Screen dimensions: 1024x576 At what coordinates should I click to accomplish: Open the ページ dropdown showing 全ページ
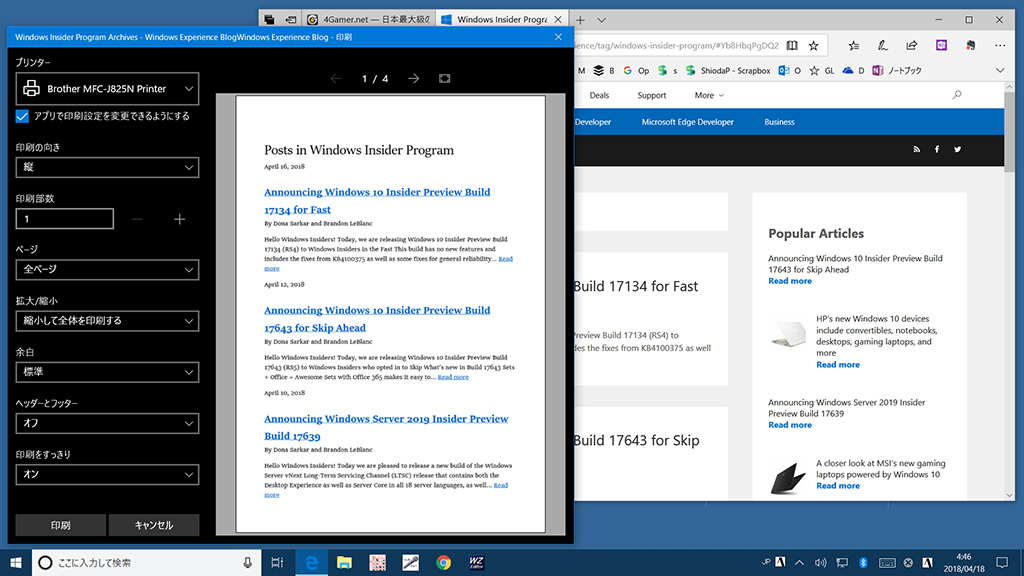(x=107, y=270)
